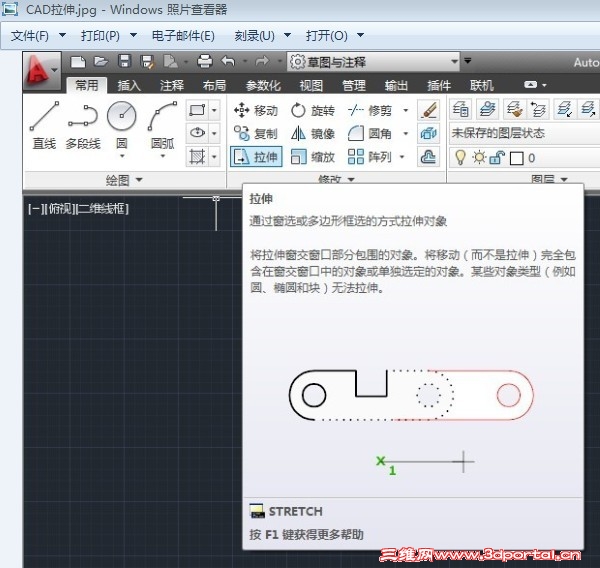Image resolution: width=600 pixels, height=568 pixels.
Task: Open the Trim tool dropdown arrow
Action: point(406,111)
